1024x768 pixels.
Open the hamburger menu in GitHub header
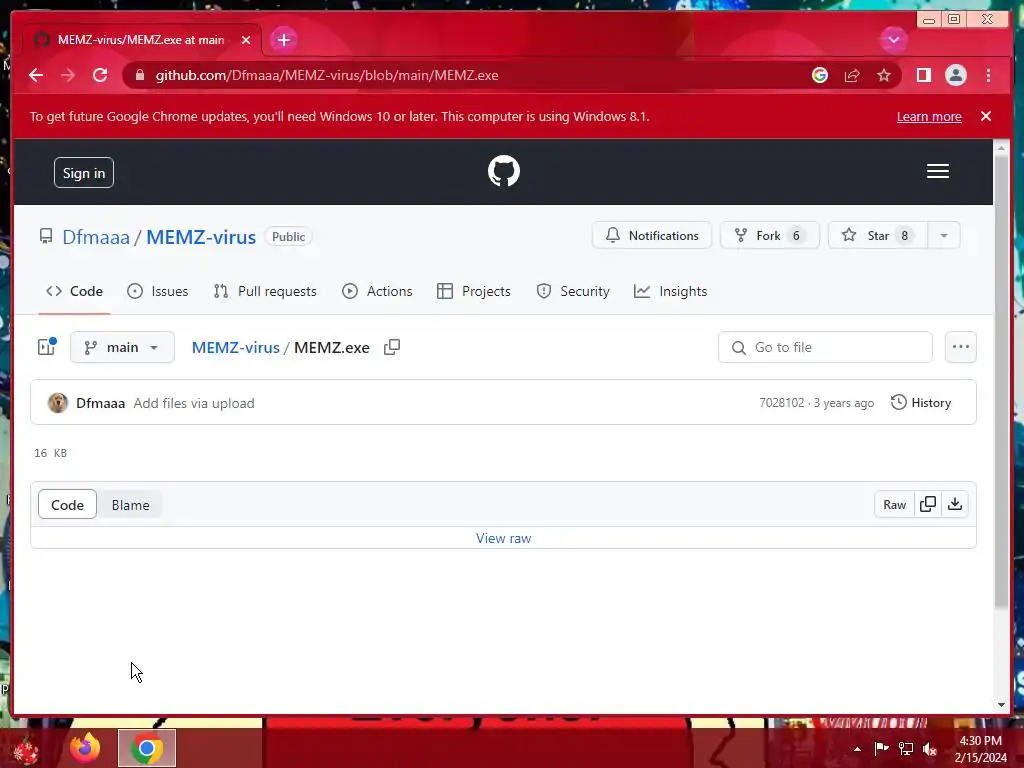[938, 171]
